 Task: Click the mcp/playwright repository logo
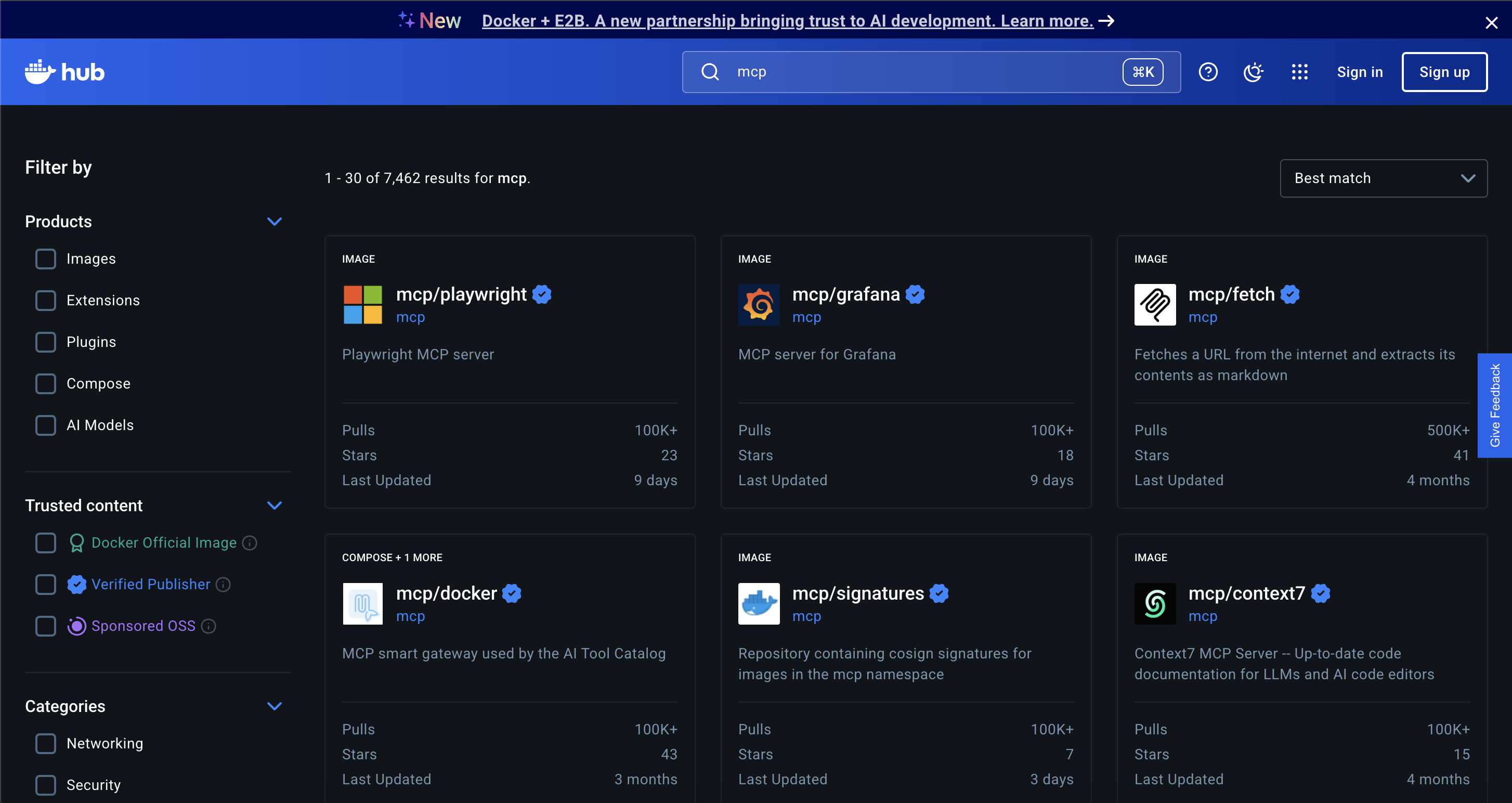pyautogui.click(x=362, y=305)
